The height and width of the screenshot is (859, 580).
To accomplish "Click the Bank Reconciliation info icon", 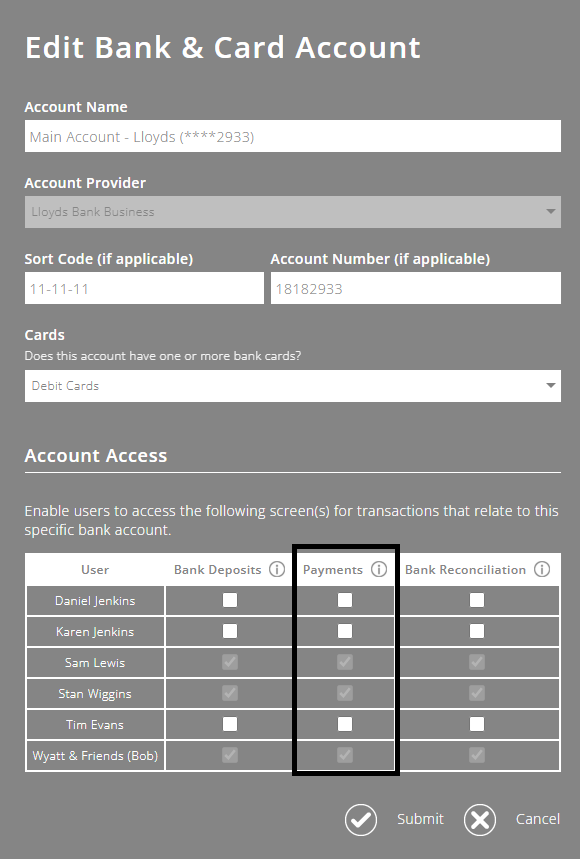I will tap(542, 569).
